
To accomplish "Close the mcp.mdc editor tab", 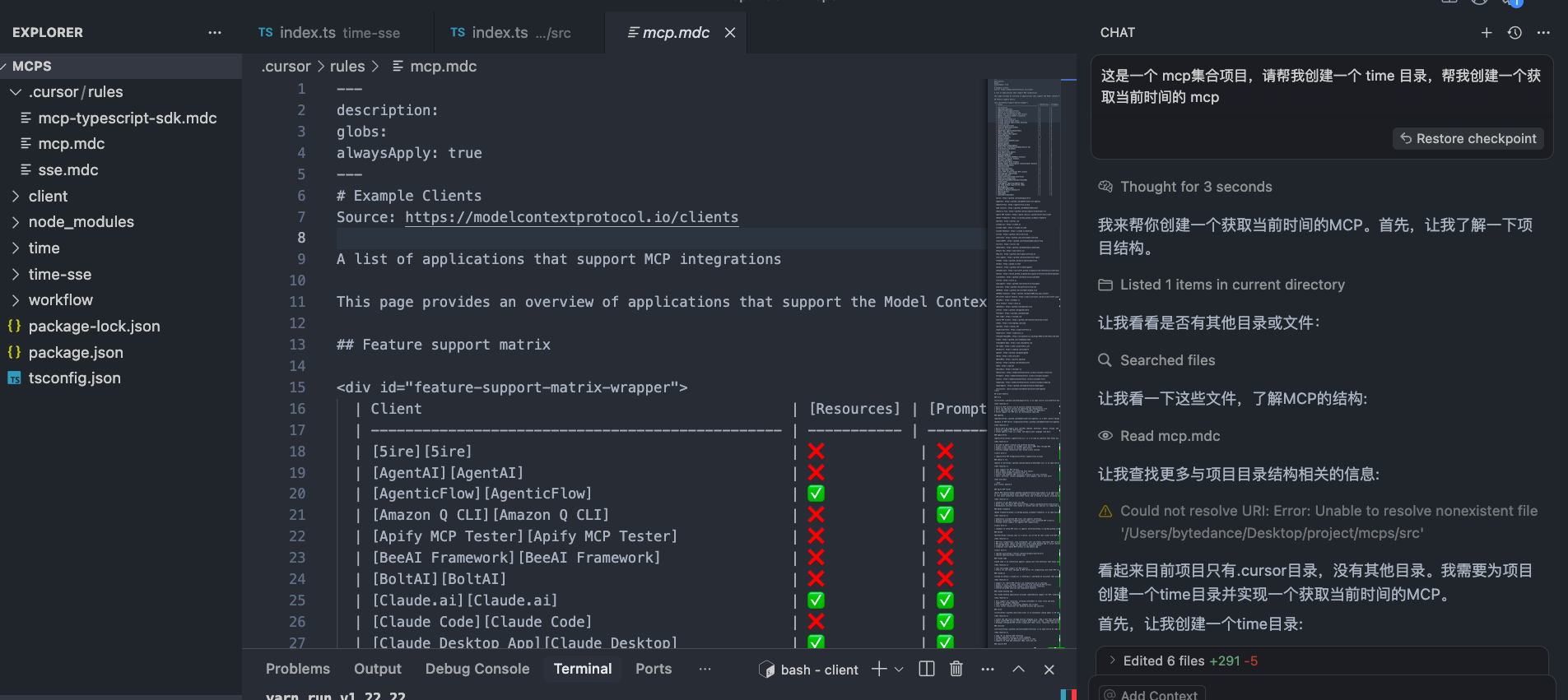I will click(x=729, y=33).
